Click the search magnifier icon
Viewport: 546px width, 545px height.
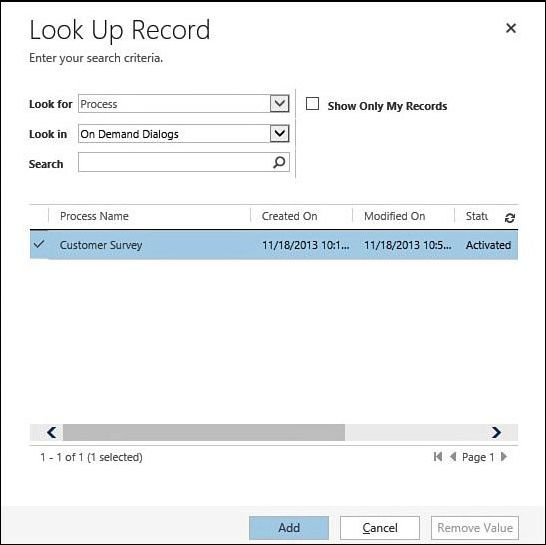click(279, 162)
